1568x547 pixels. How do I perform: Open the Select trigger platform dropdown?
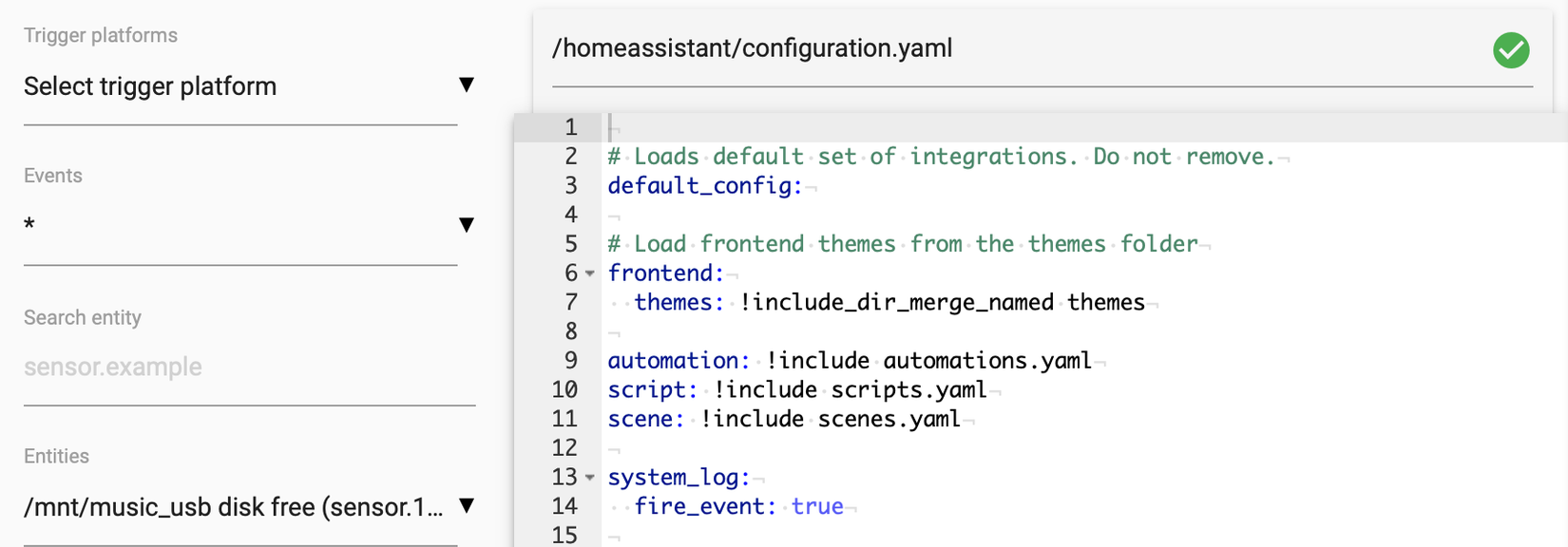249,86
